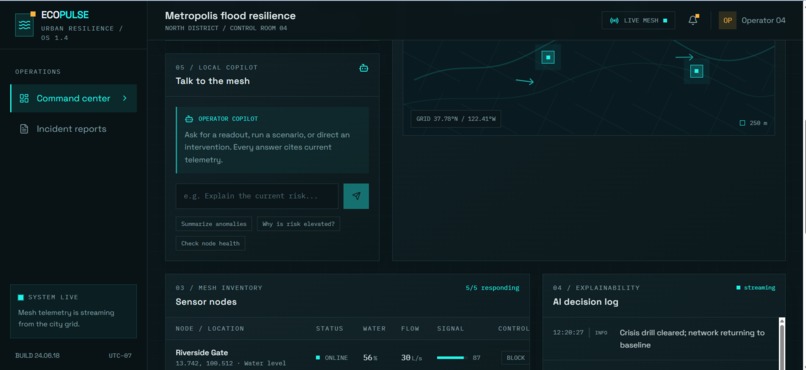Click the BUILD 24.06.18 label

[37, 356]
